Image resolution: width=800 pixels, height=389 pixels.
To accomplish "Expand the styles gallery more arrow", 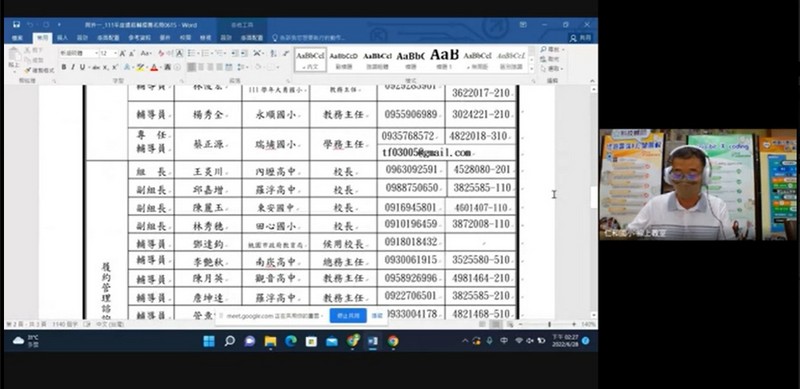I will pos(532,69).
